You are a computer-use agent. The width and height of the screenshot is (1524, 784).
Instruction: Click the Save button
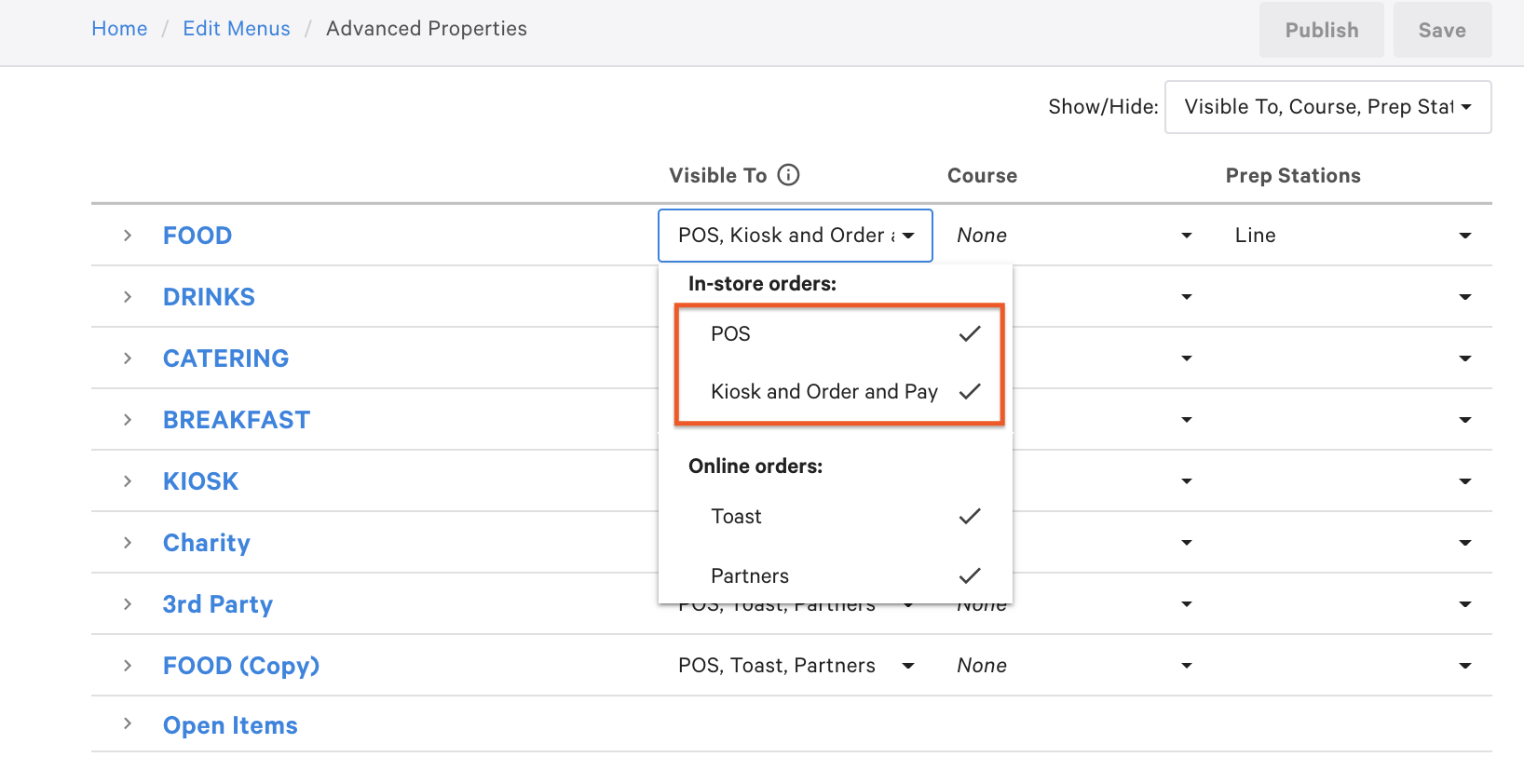point(1441,31)
